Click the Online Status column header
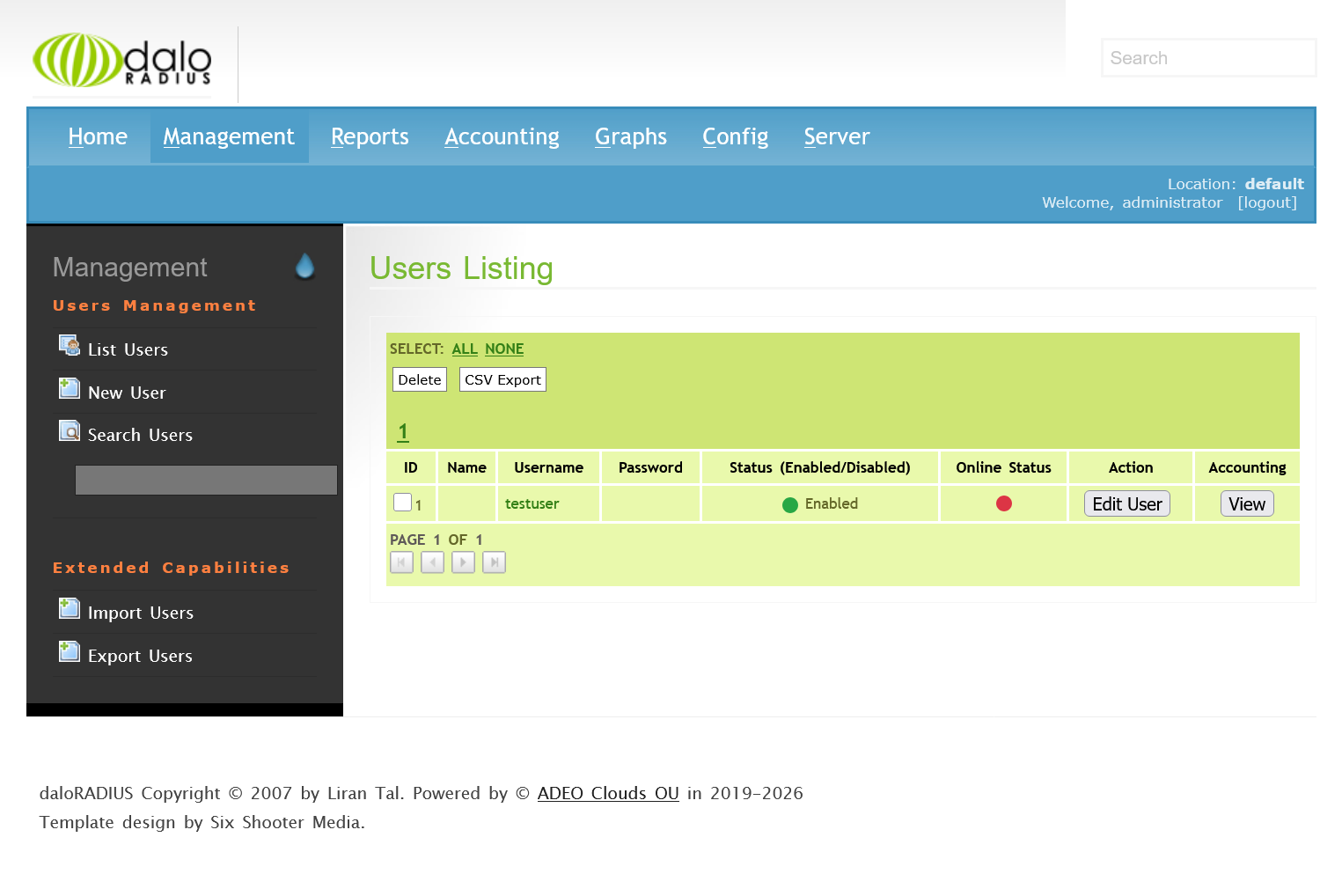This screenshot has height=896, width=1342. click(x=1003, y=467)
